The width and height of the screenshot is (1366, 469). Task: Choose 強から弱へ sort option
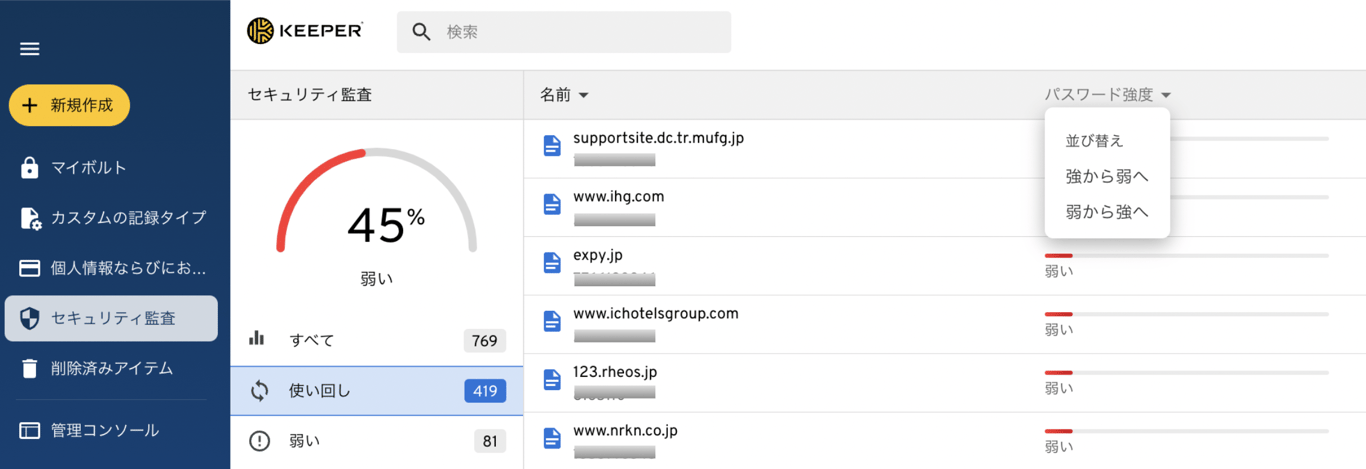coord(1107,176)
